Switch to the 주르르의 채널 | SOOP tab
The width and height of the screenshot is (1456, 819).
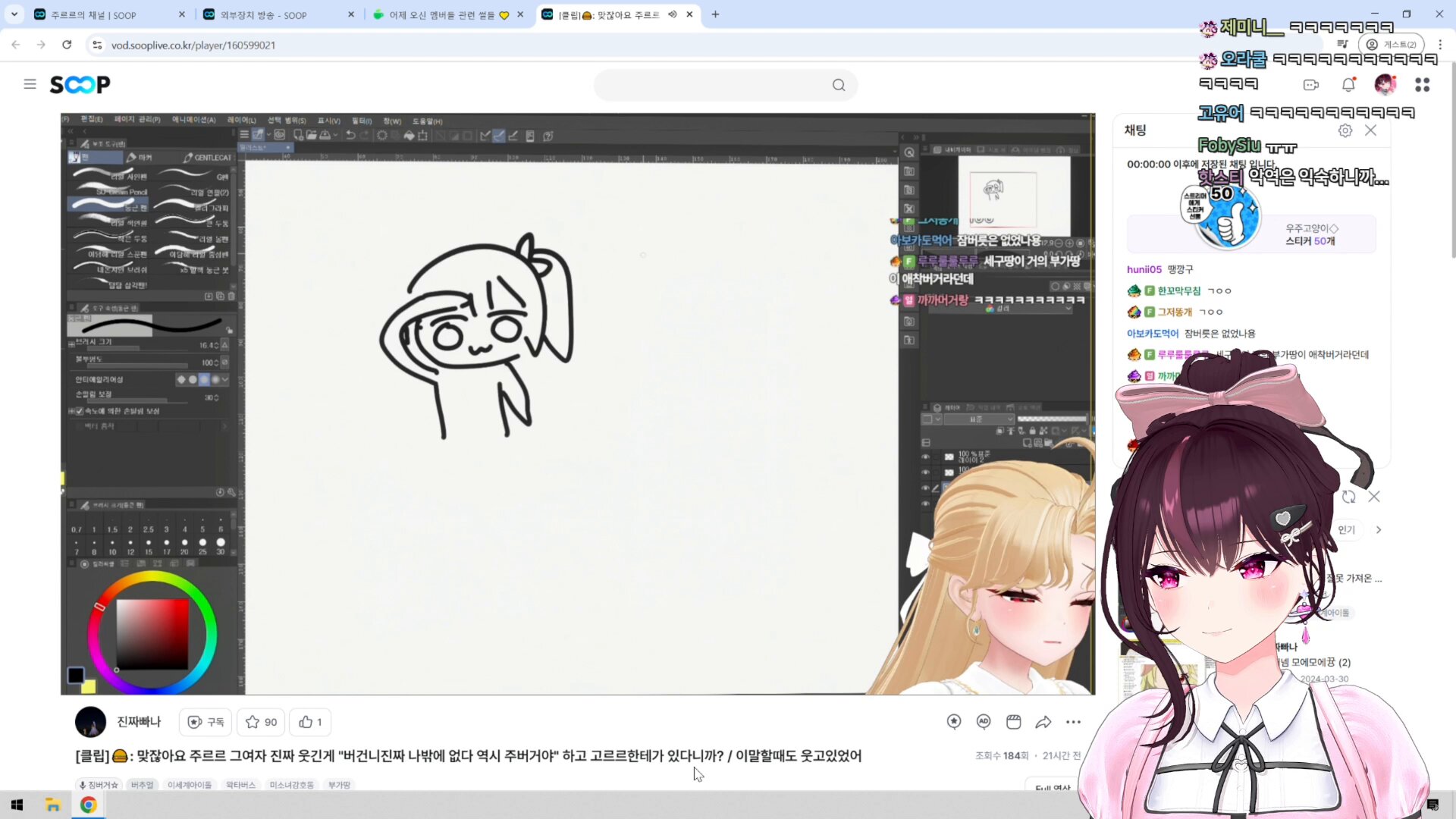click(x=93, y=15)
